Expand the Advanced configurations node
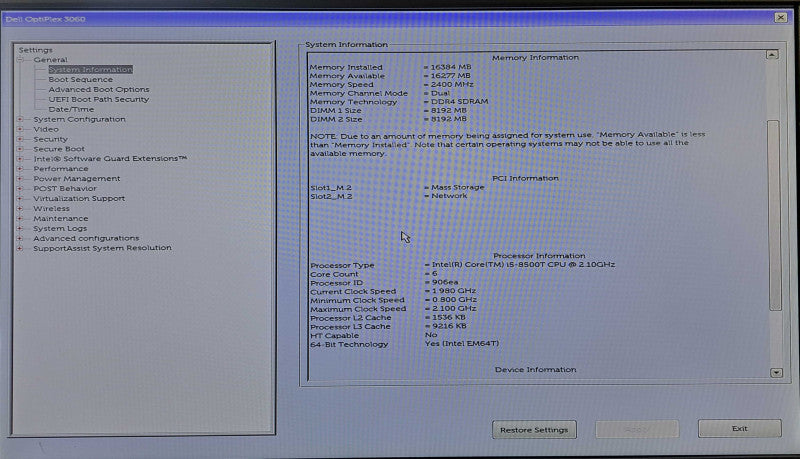 (x=20, y=239)
